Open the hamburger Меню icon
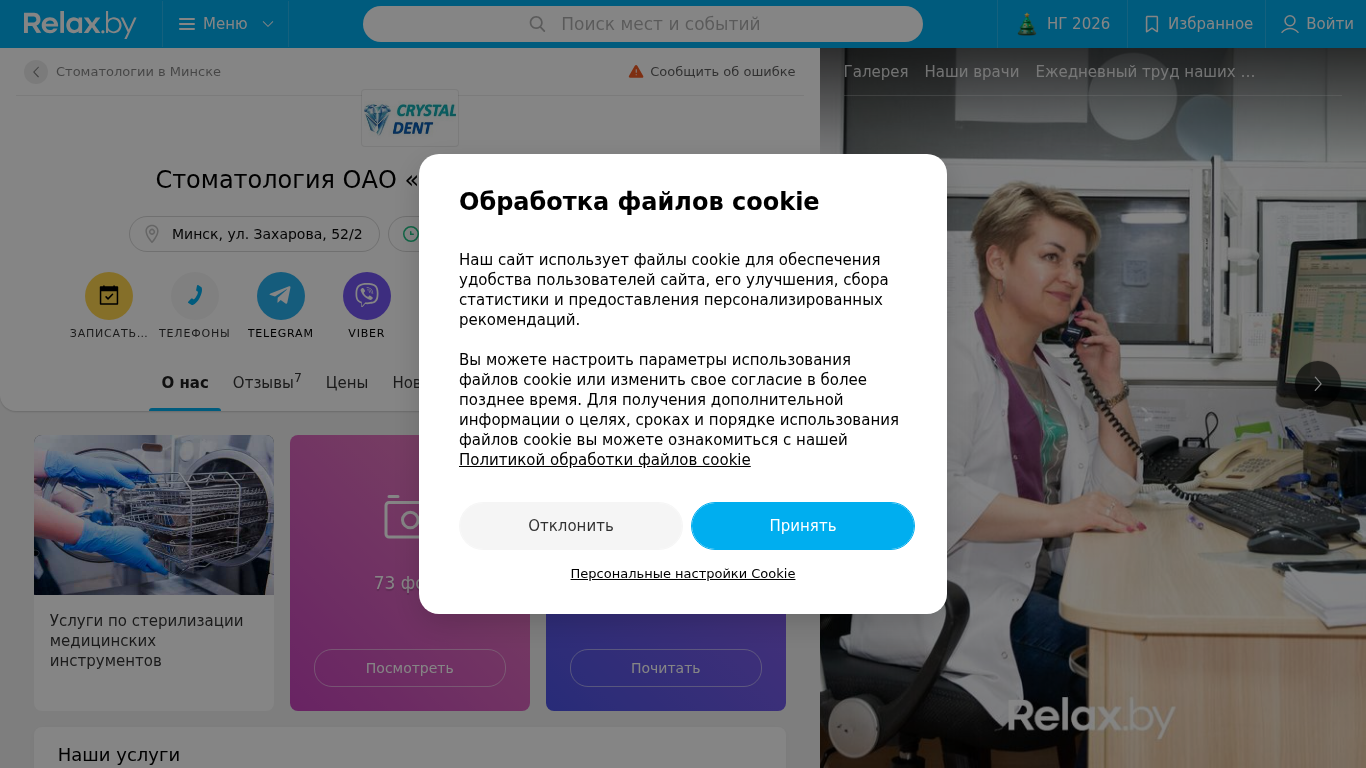Viewport: 1366px width, 768px height. click(x=187, y=24)
